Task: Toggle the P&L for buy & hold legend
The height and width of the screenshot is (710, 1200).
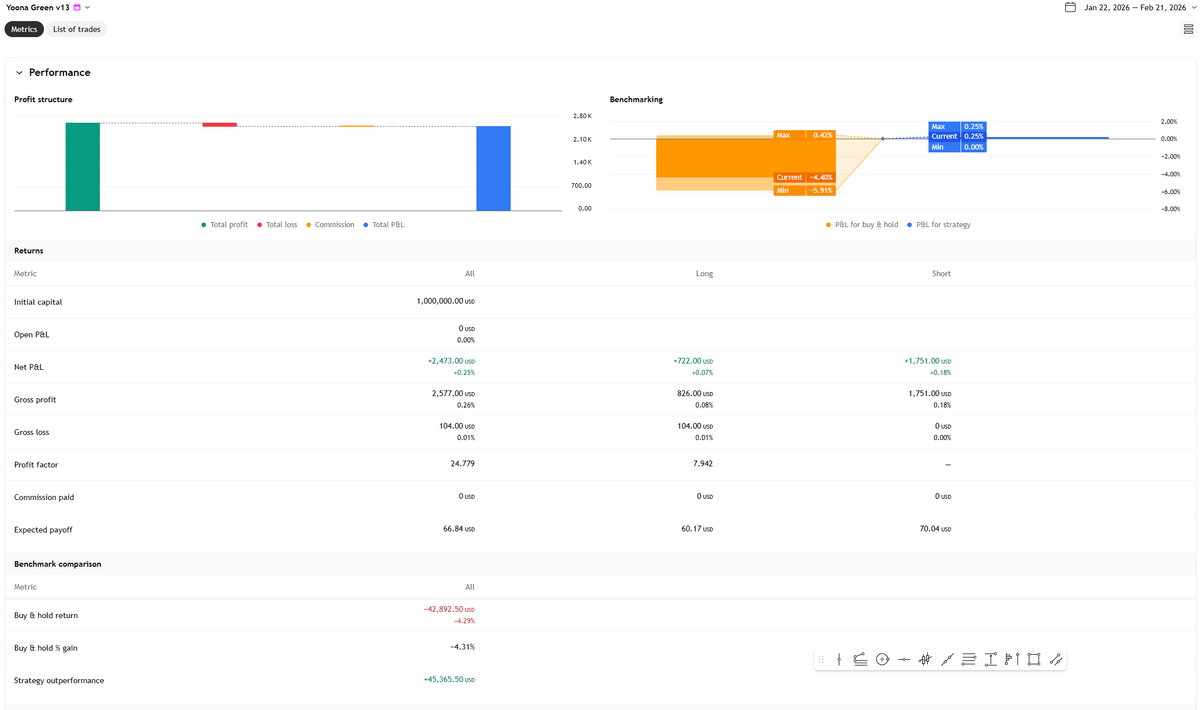Action: pos(862,225)
